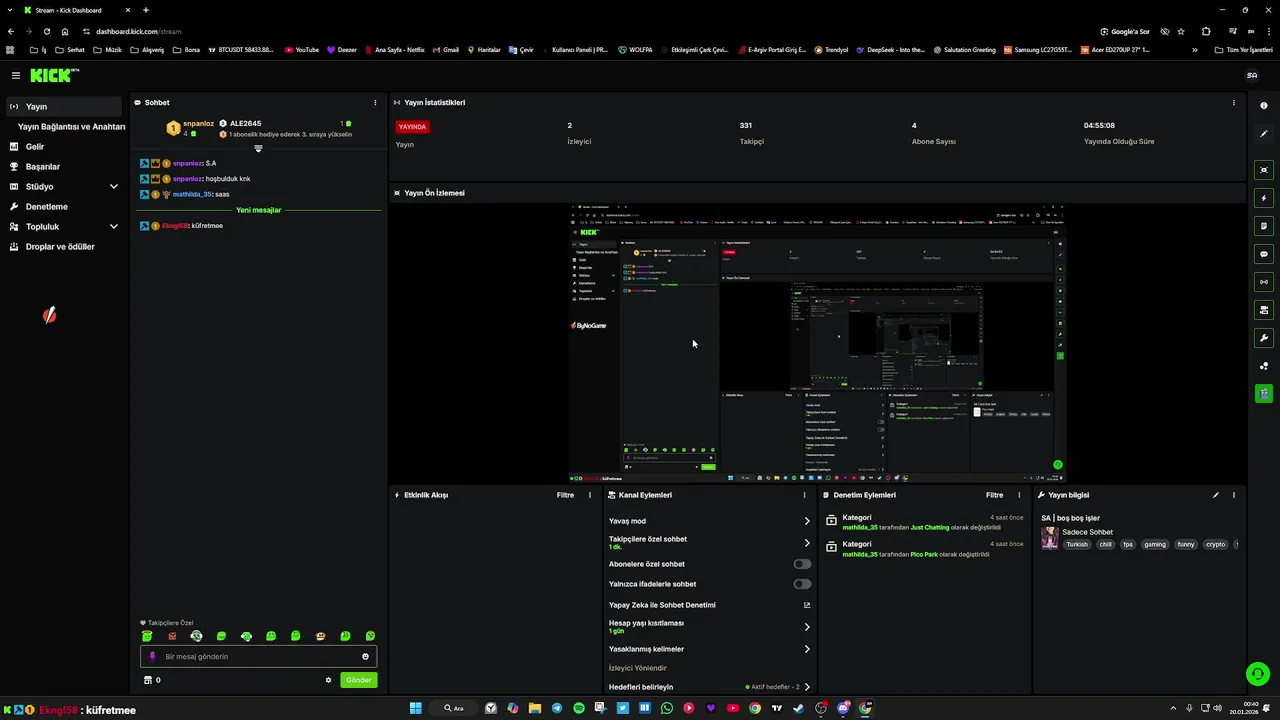Image resolution: width=1280 pixels, height=720 pixels.
Task: Click the stream preview thumbnail
Action: pyautogui.click(x=817, y=343)
